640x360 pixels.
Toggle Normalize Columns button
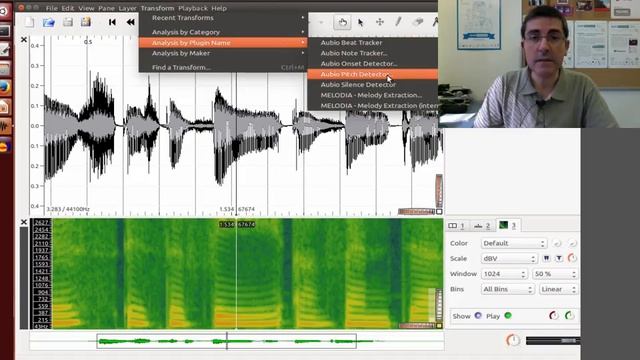click(547, 258)
